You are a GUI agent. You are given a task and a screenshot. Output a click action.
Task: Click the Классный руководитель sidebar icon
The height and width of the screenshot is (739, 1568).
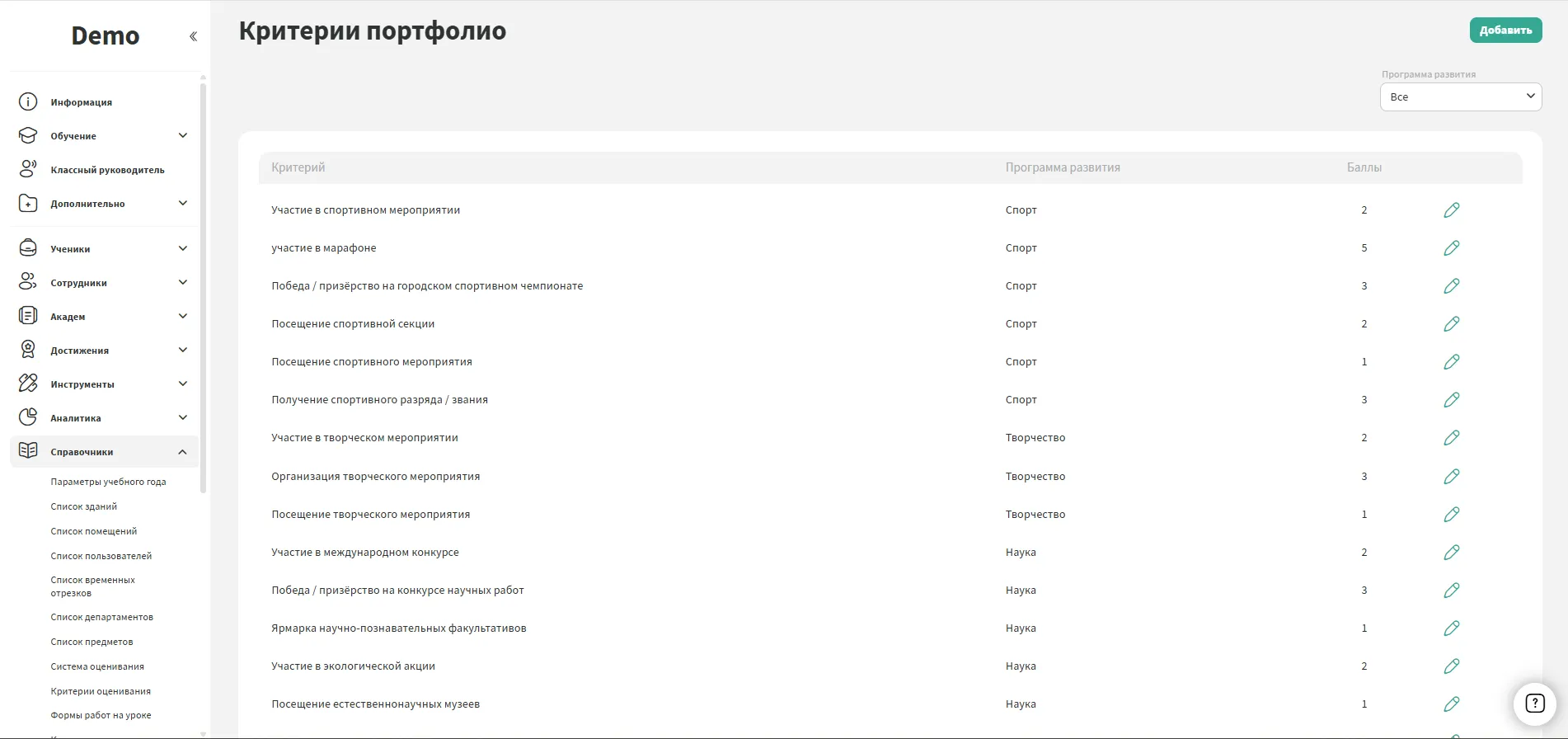pos(28,170)
